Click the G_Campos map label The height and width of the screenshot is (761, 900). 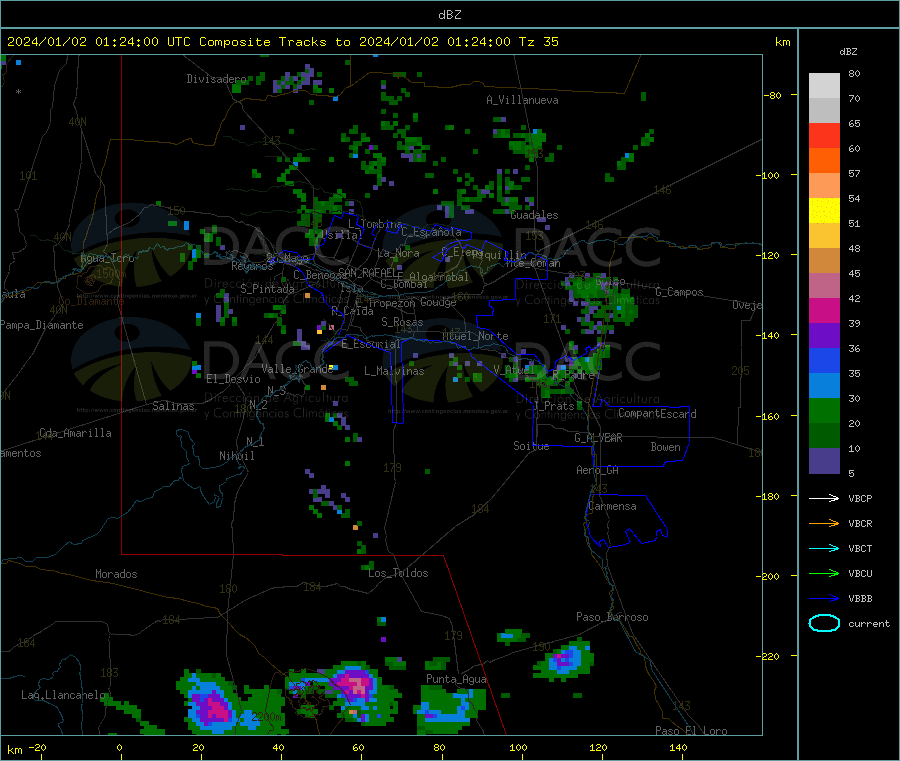coord(679,292)
